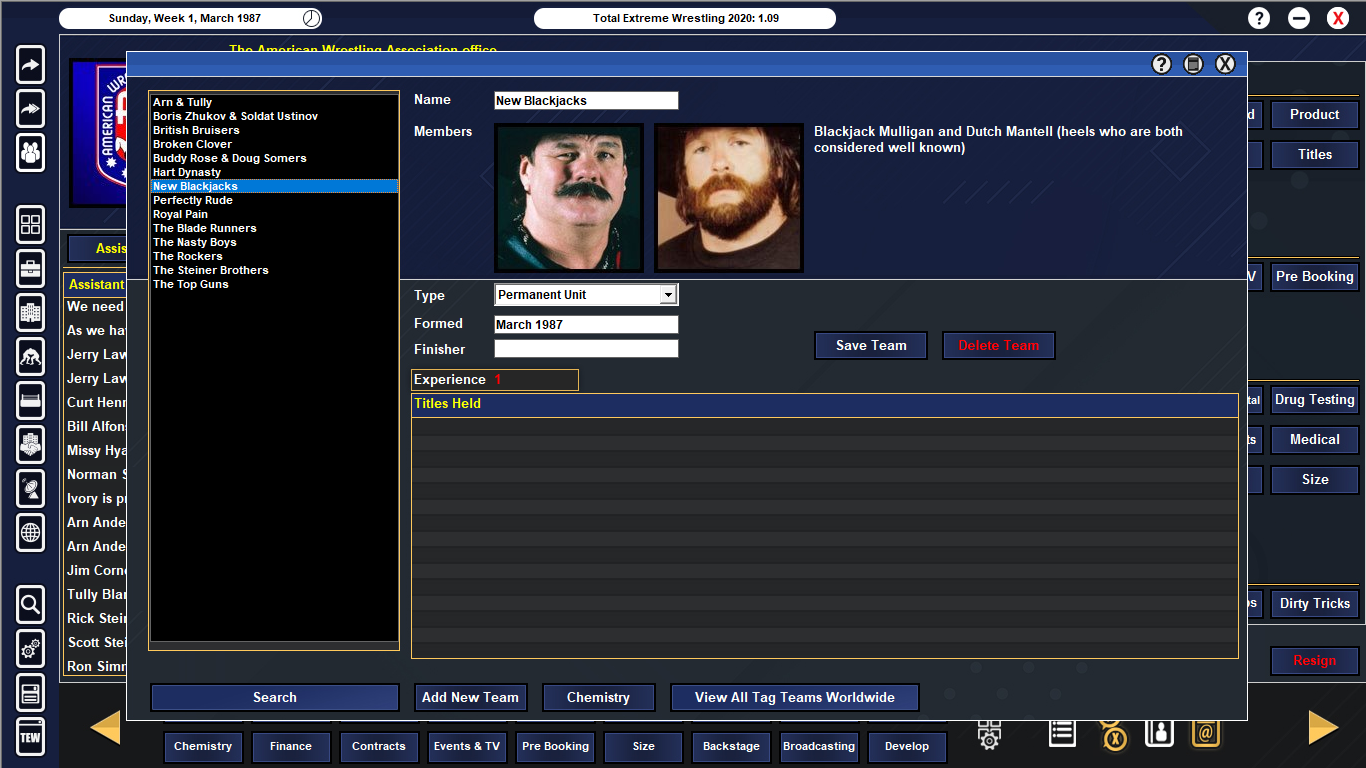The height and width of the screenshot is (768, 1366).
Task: Click the Dirty Tricks button in the office window
Action: pyautogui.click(x=1314, y=603)
